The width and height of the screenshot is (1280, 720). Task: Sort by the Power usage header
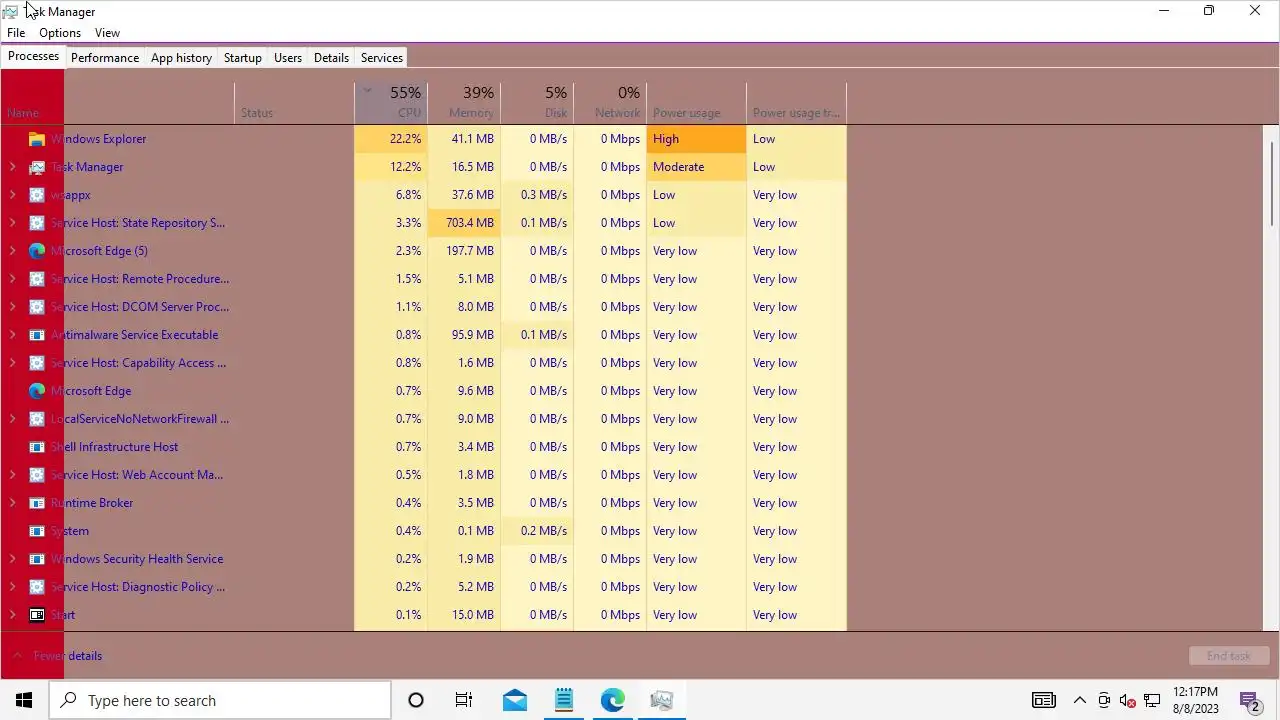[x=696, y=103]
